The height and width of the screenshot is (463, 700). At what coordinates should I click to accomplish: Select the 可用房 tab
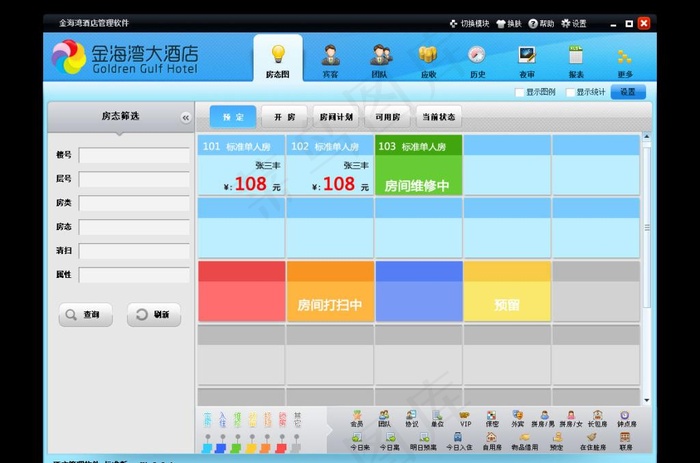(x=388, y=117)
